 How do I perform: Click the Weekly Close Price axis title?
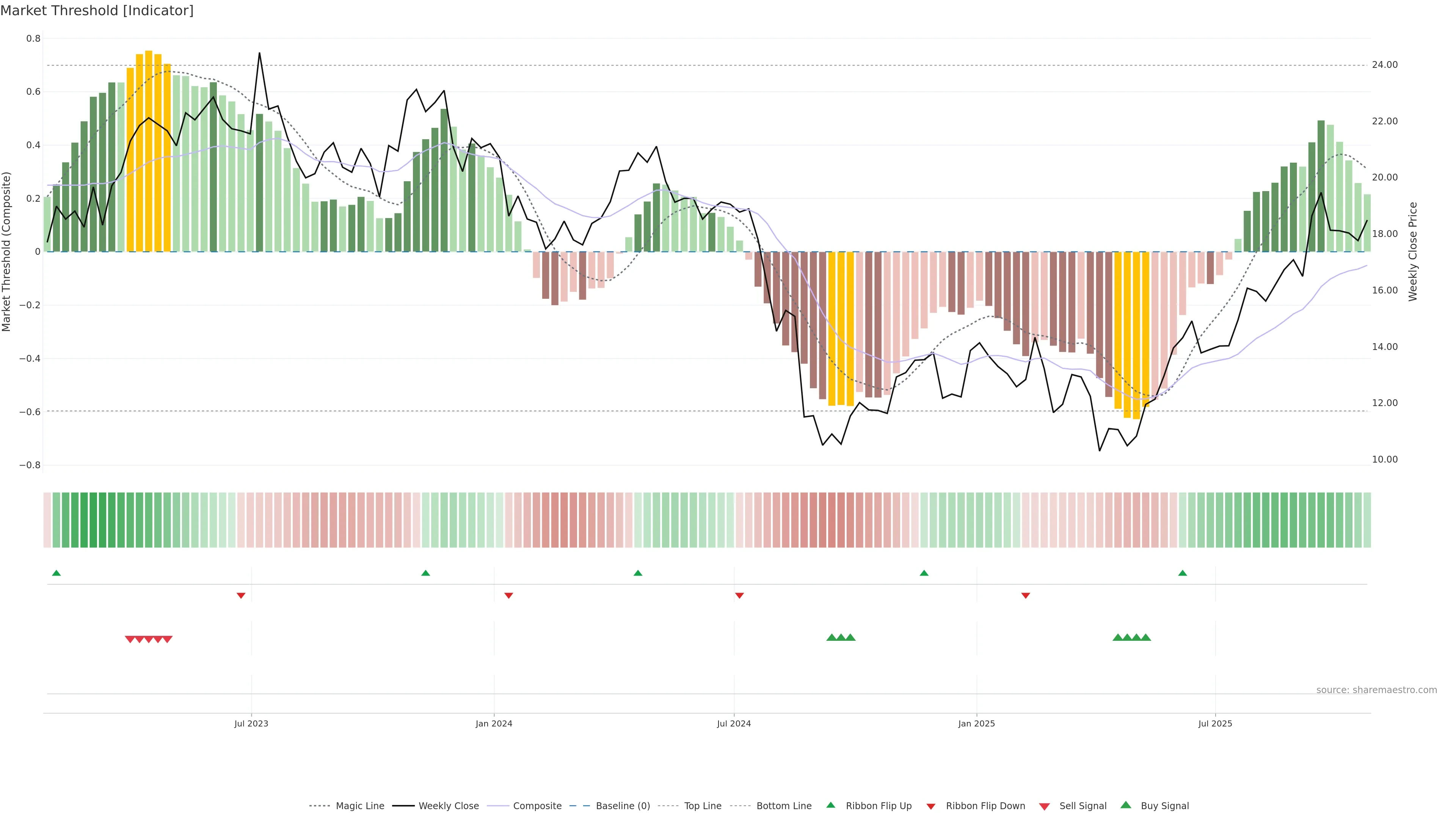tap(1413, 251)
